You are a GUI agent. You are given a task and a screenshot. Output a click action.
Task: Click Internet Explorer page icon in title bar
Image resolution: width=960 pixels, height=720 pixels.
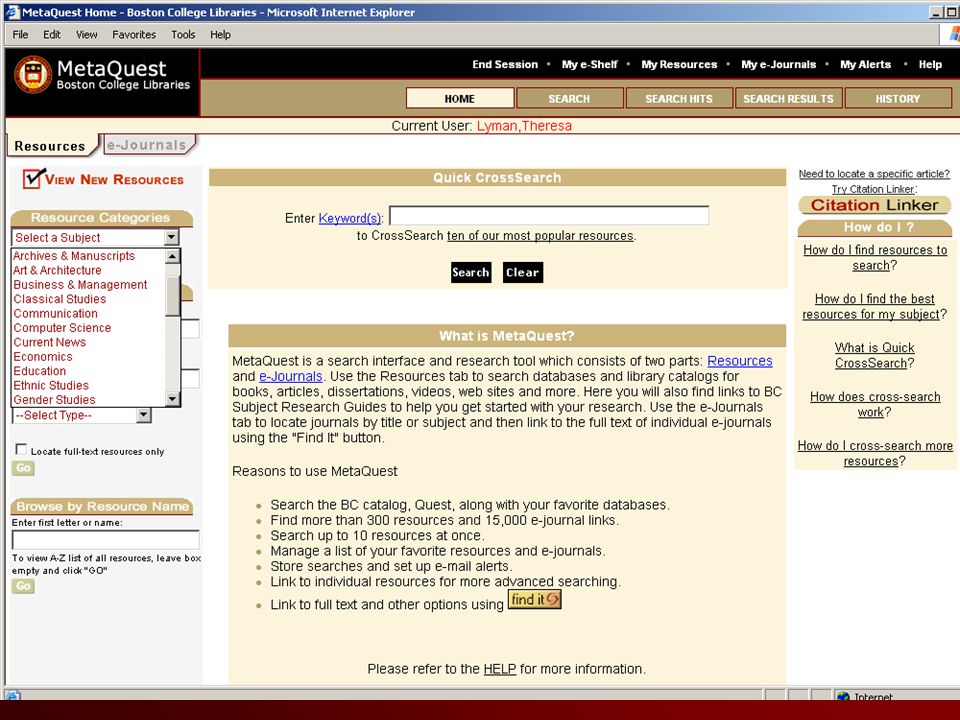(x=12, y=12)
